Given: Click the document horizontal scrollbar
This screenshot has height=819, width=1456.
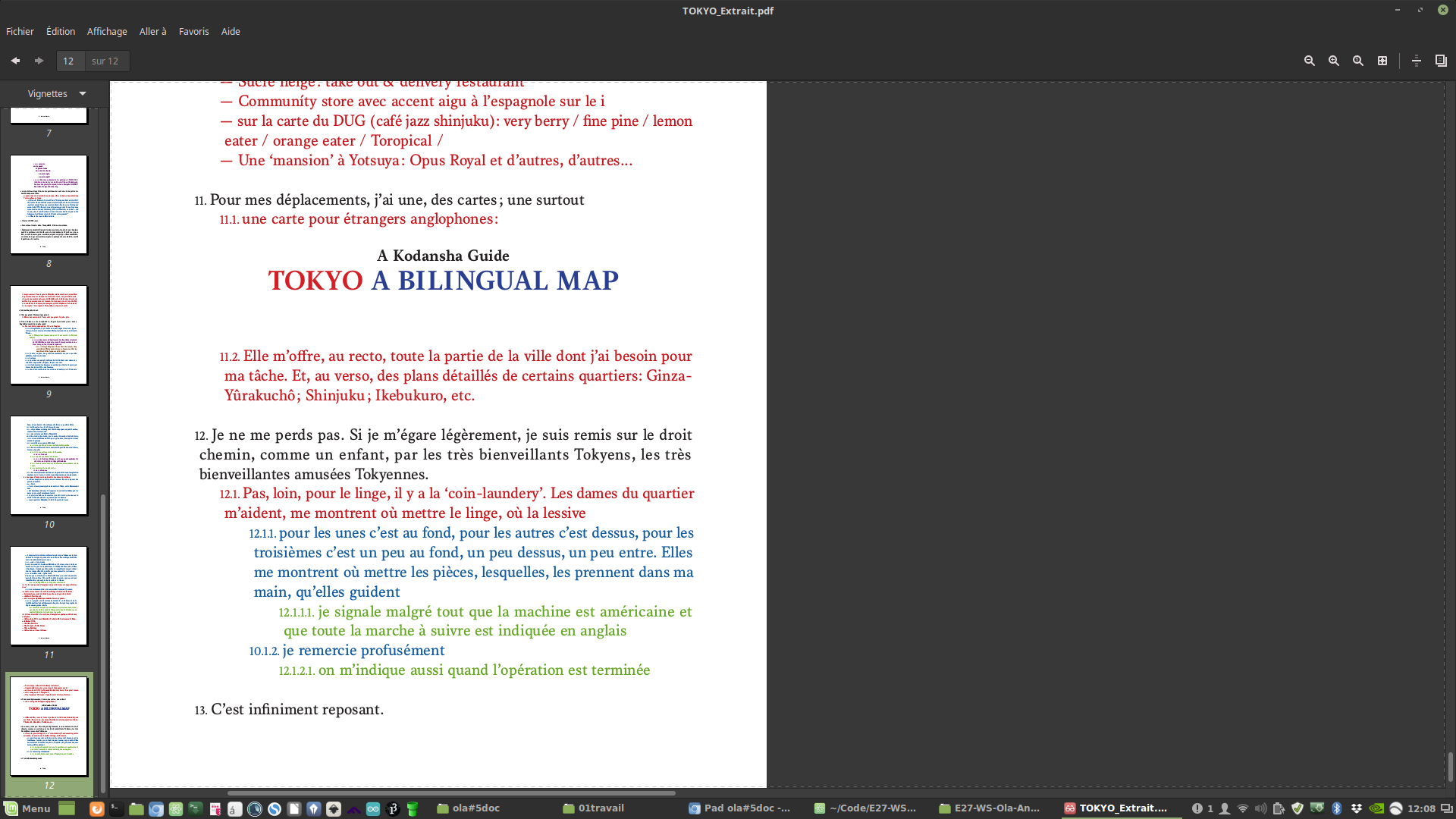Looking at the screenshot, I should tap(451, 793).
